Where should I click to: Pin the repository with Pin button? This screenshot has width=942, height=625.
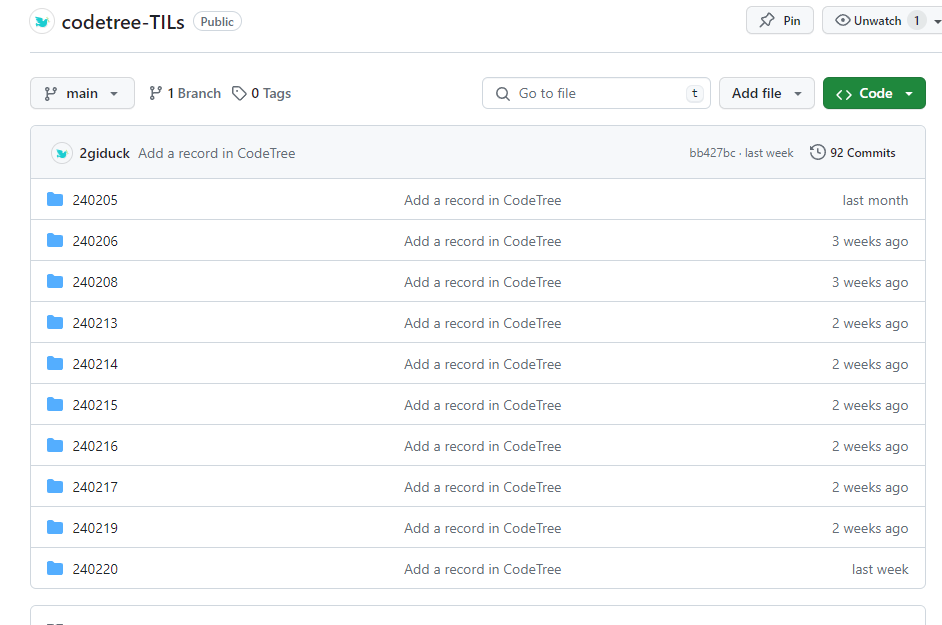tap(780, 20)
